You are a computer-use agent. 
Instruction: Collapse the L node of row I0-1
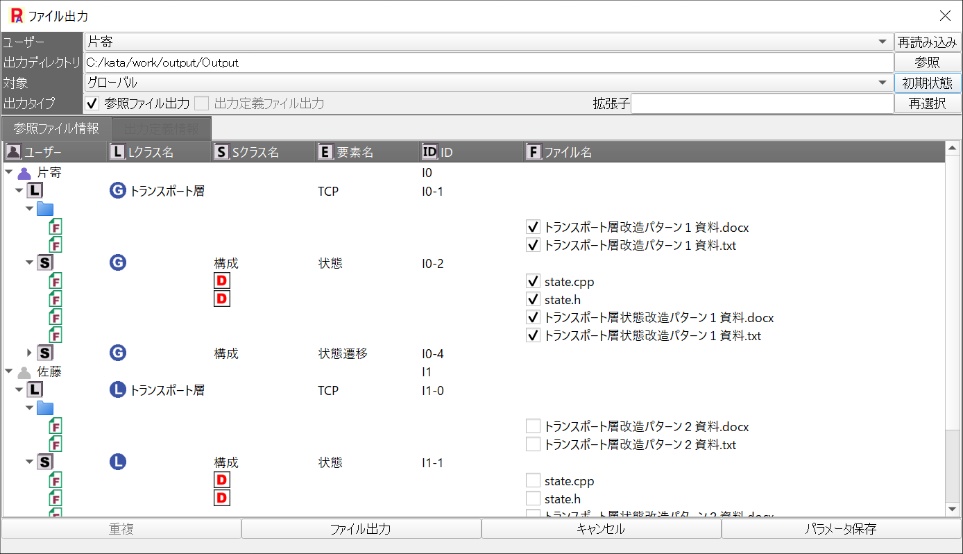(x=19, y=191)
